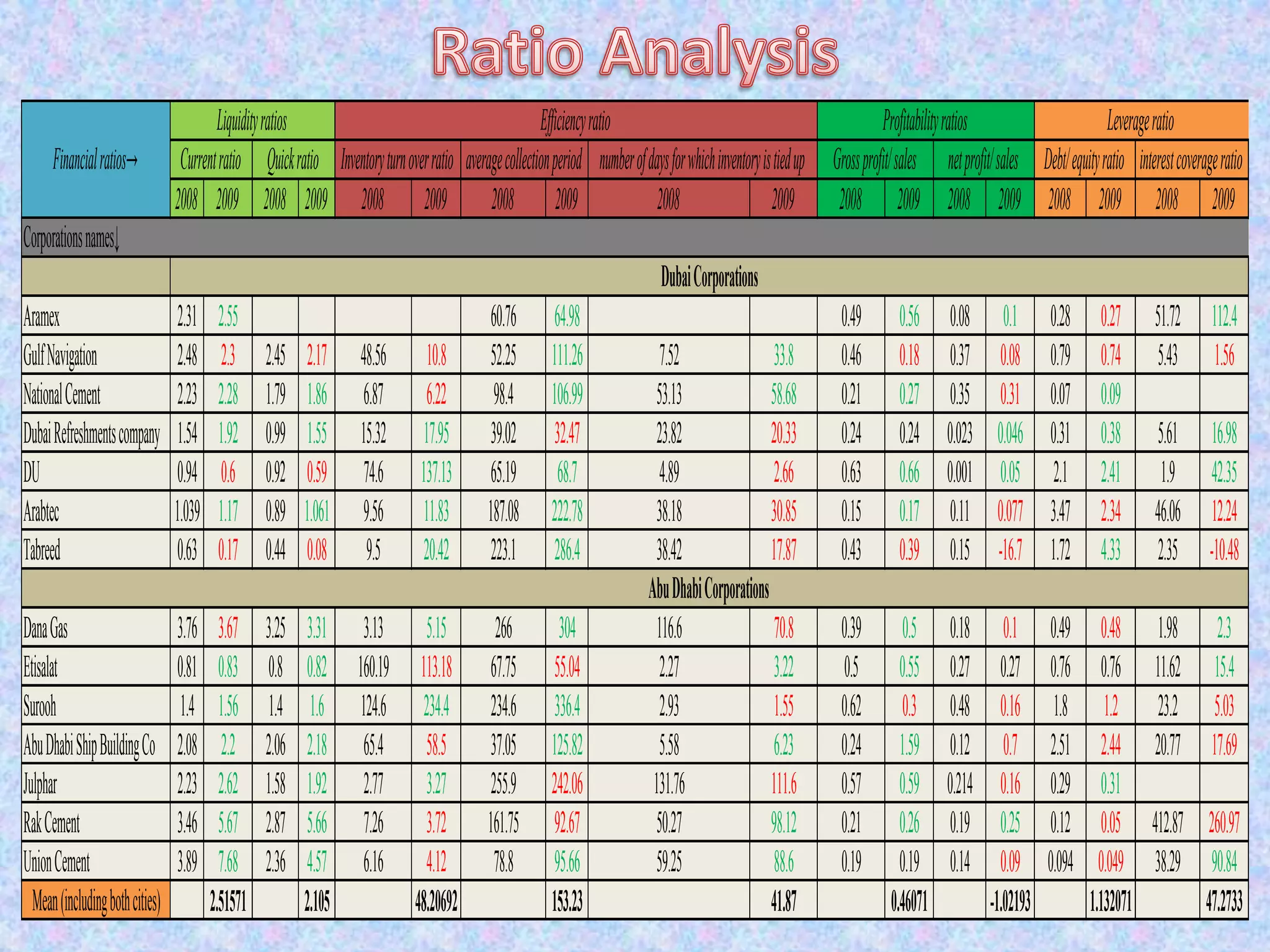Click 'number of days for which inventory is tied up'
Image resolution: width=1270 pixels, height=952 pixels.
click(702, 160)
